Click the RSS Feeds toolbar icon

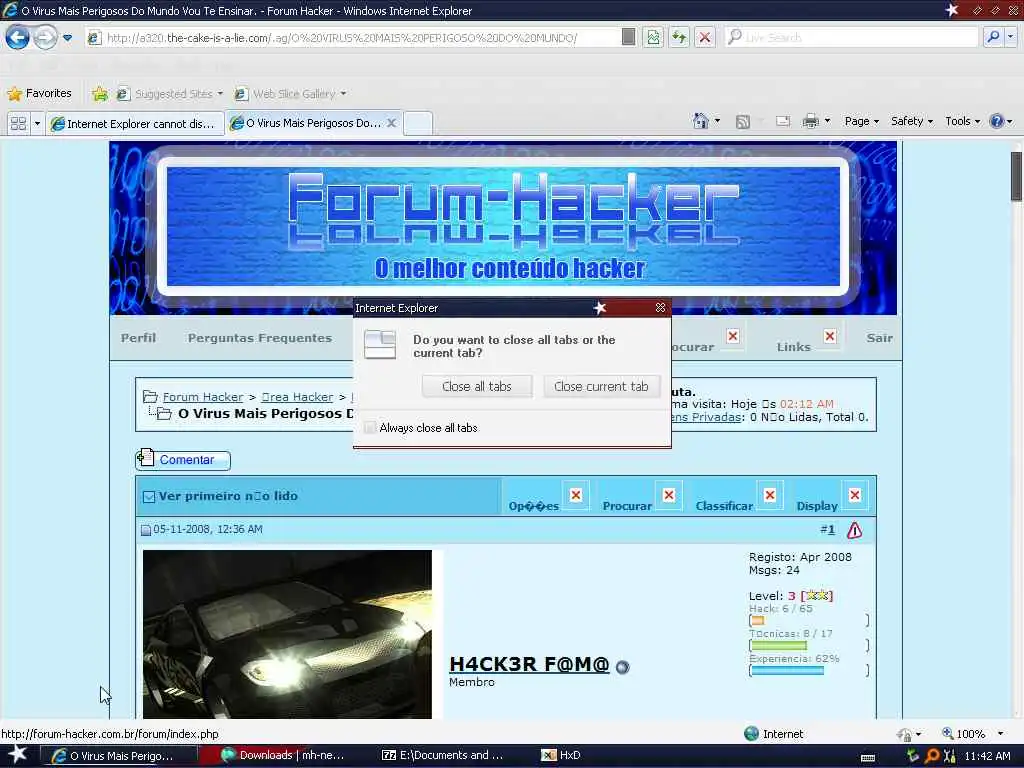tap(743, 121)
